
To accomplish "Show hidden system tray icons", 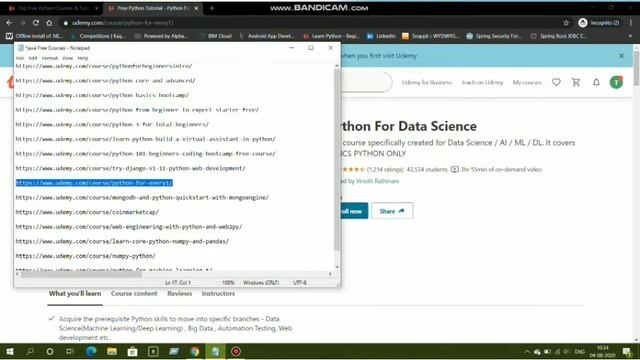I will click(x=527, y=351).
